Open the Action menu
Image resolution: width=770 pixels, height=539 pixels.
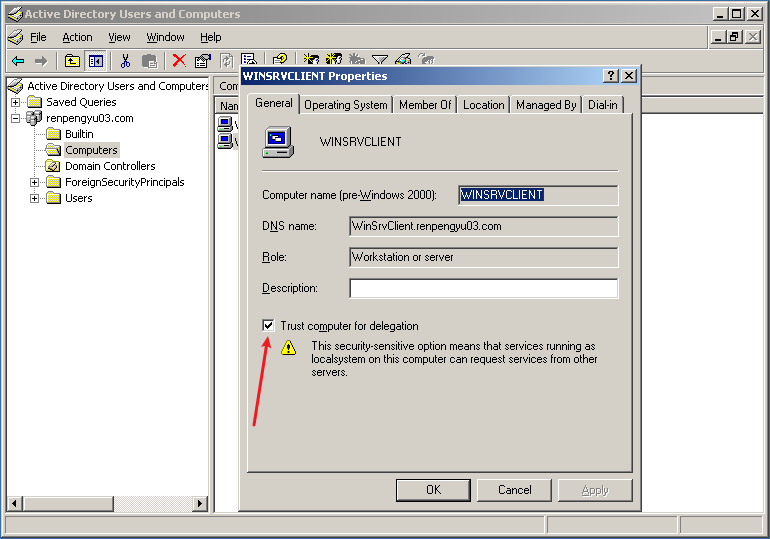point(77,37)
